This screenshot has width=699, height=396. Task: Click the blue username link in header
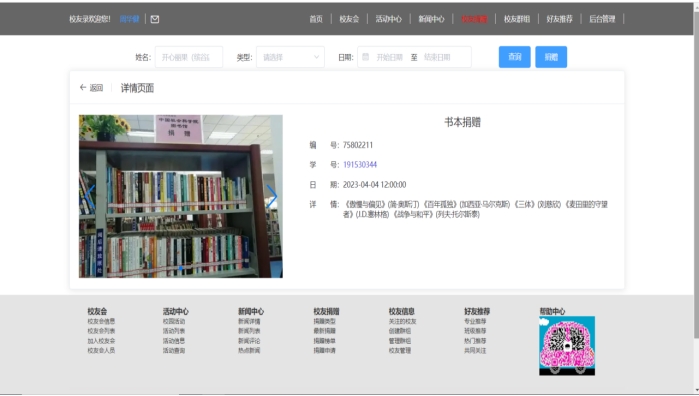pos(129,19)
